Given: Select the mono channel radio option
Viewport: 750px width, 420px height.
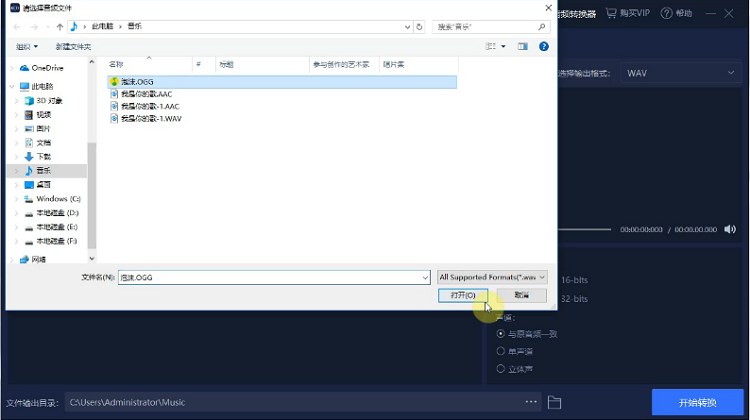Looking at the screenshot, I should click(500, 351).
